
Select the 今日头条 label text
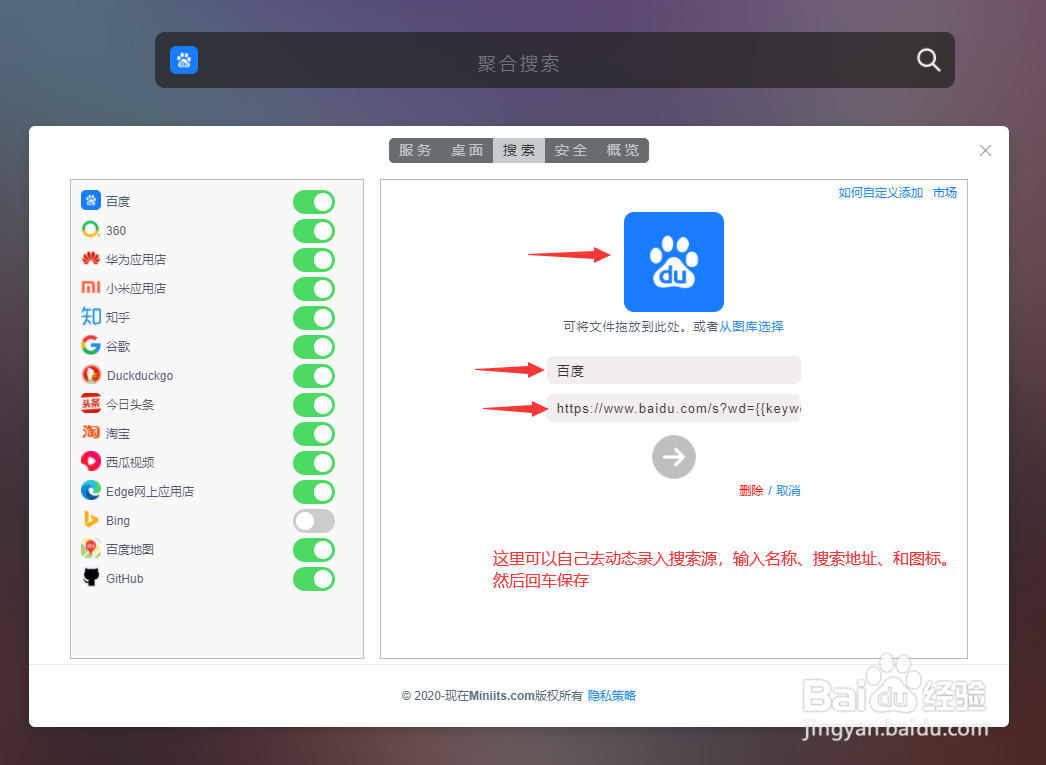coord(130,404)
